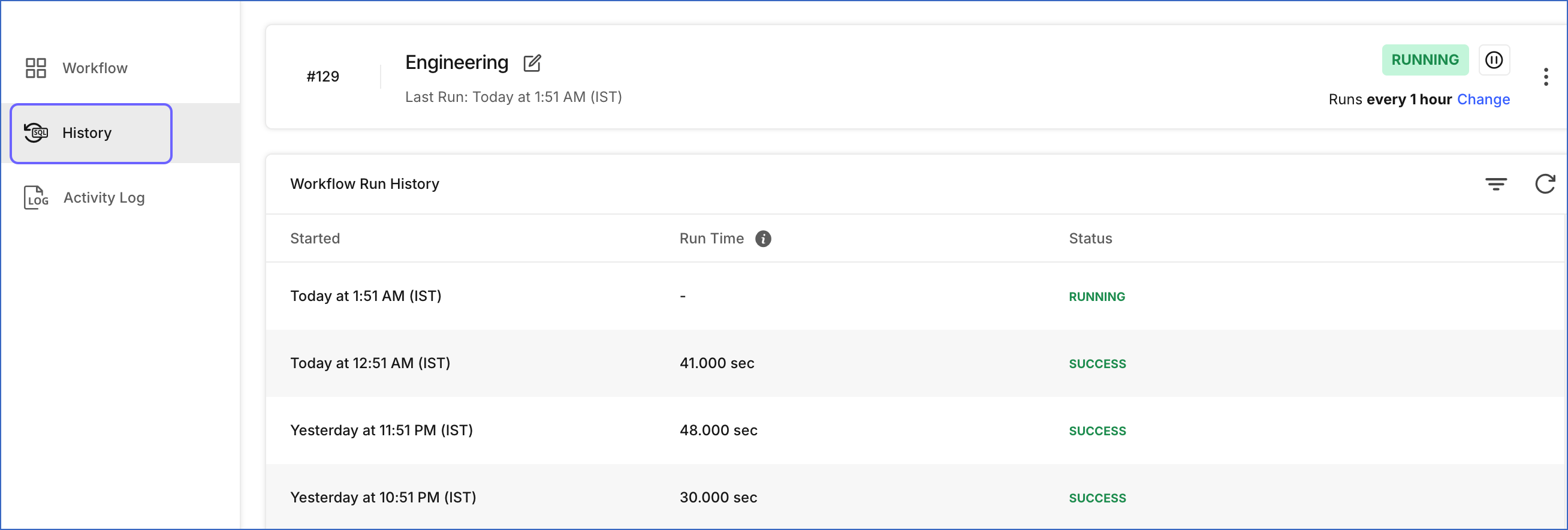Select the 'Yesterday at 10:51 PM (IST)' run
Screen dimensions: 1568x530
(916, 497)
